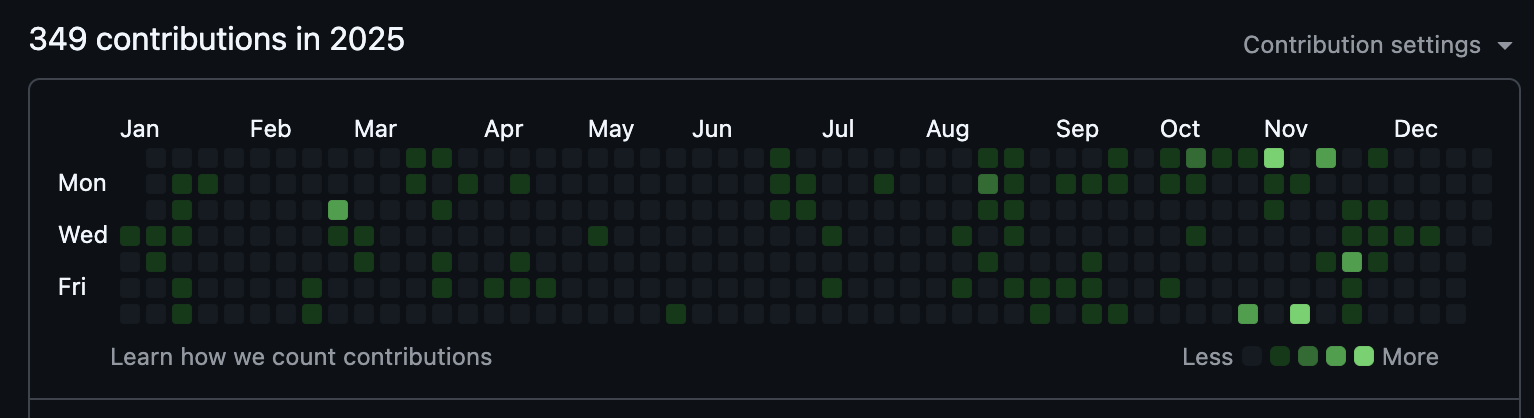Open 'Learn how we count contributions' link

(301, 357)
